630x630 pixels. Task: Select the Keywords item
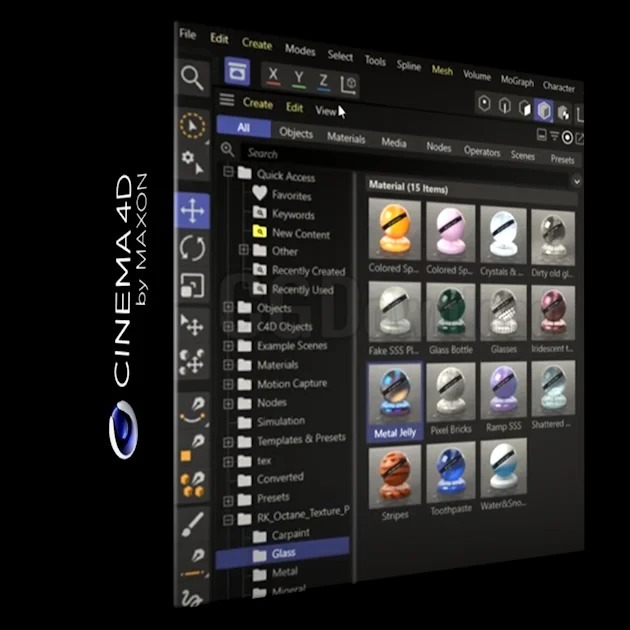(x=284, y=213)
